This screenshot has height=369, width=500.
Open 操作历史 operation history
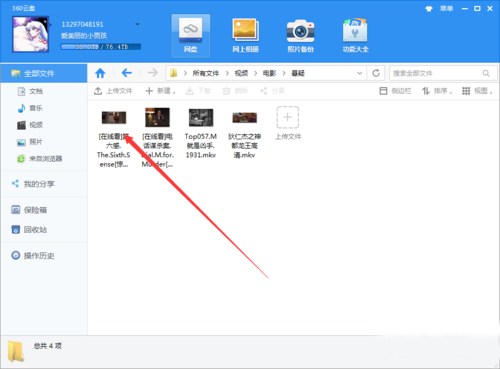[39, 256]
